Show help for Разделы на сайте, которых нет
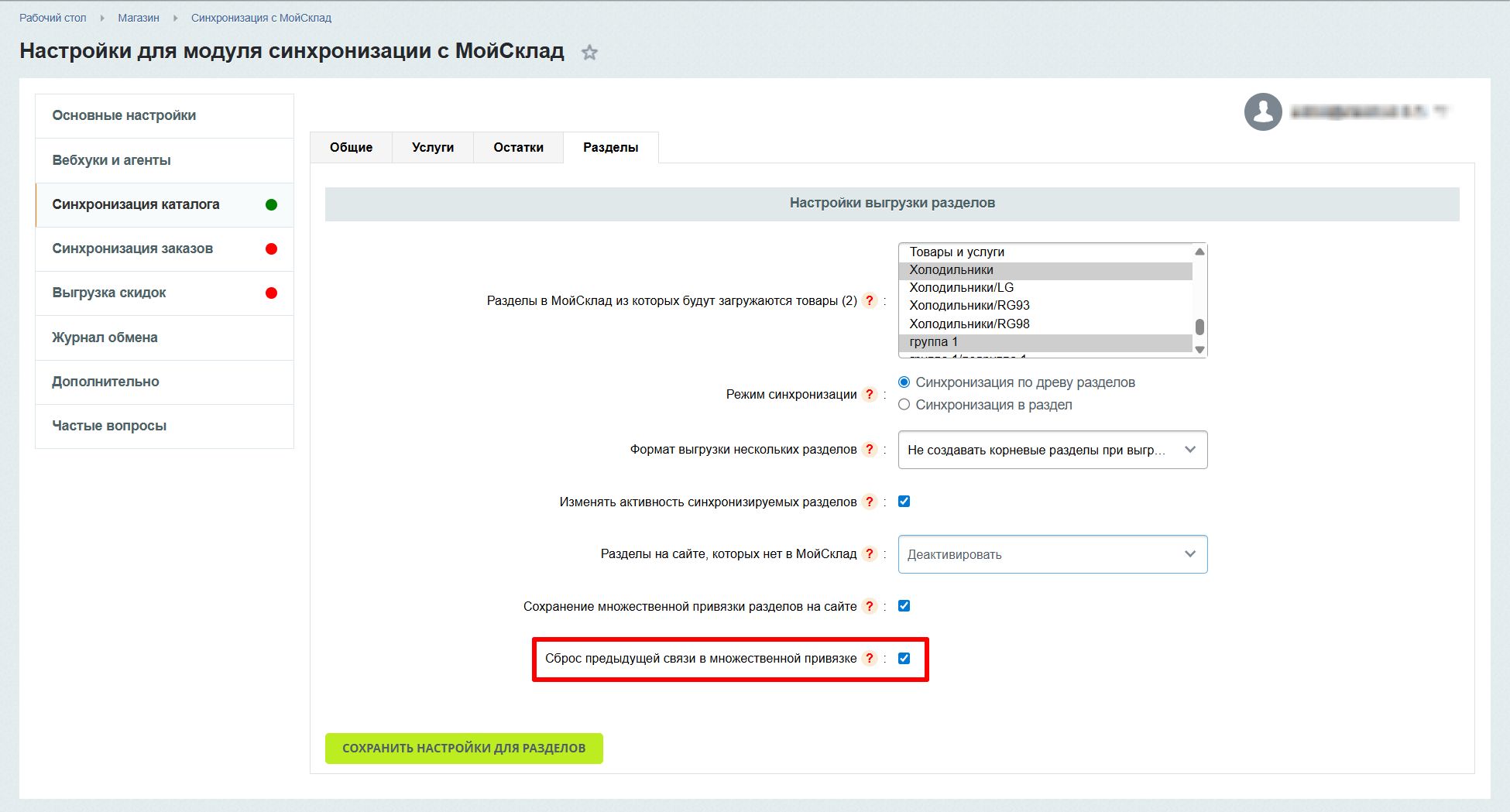Image resolution: width=1510 pixels, height=812 pixels. point(870,553)
